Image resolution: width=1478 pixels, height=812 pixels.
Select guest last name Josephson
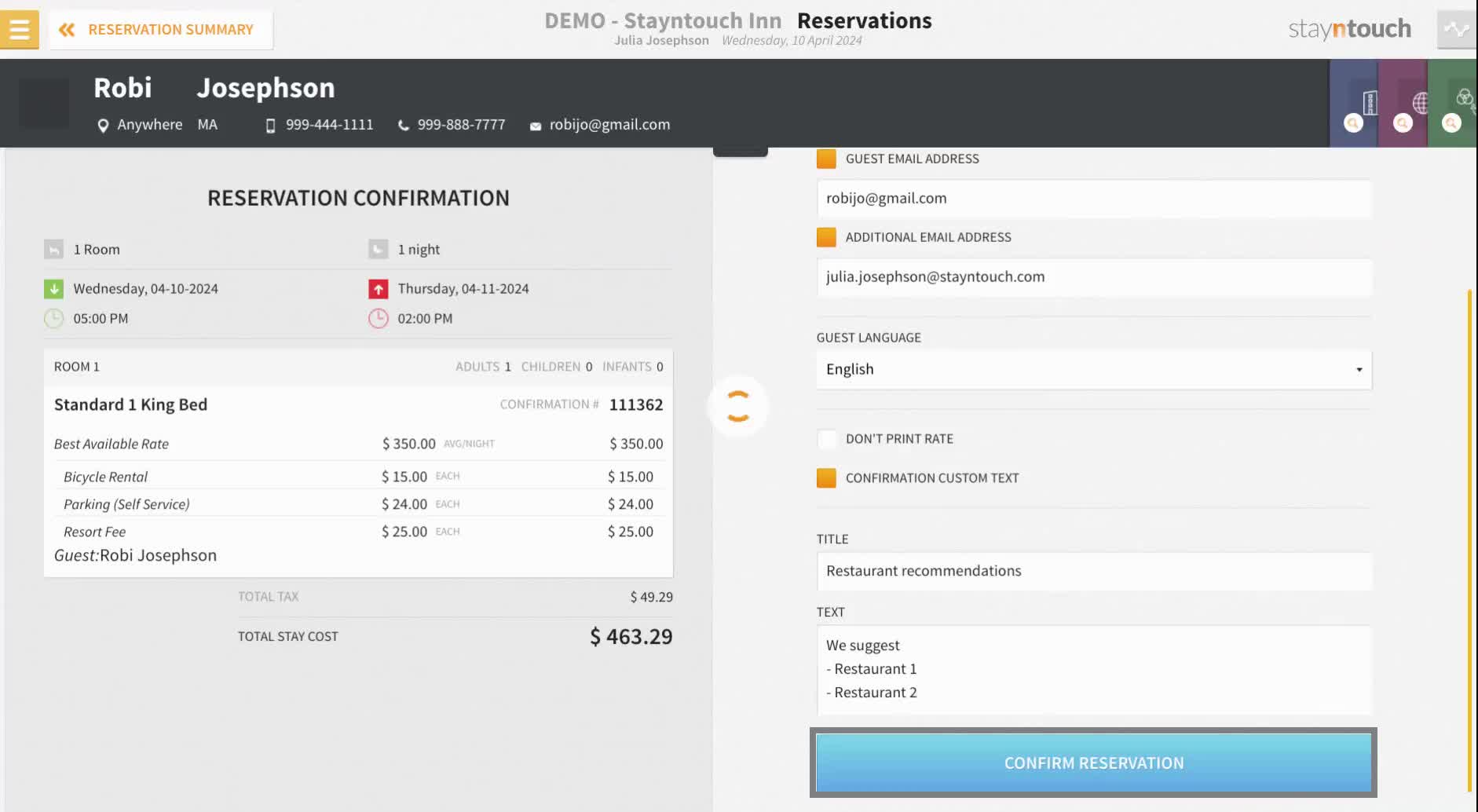pos(265,87)
